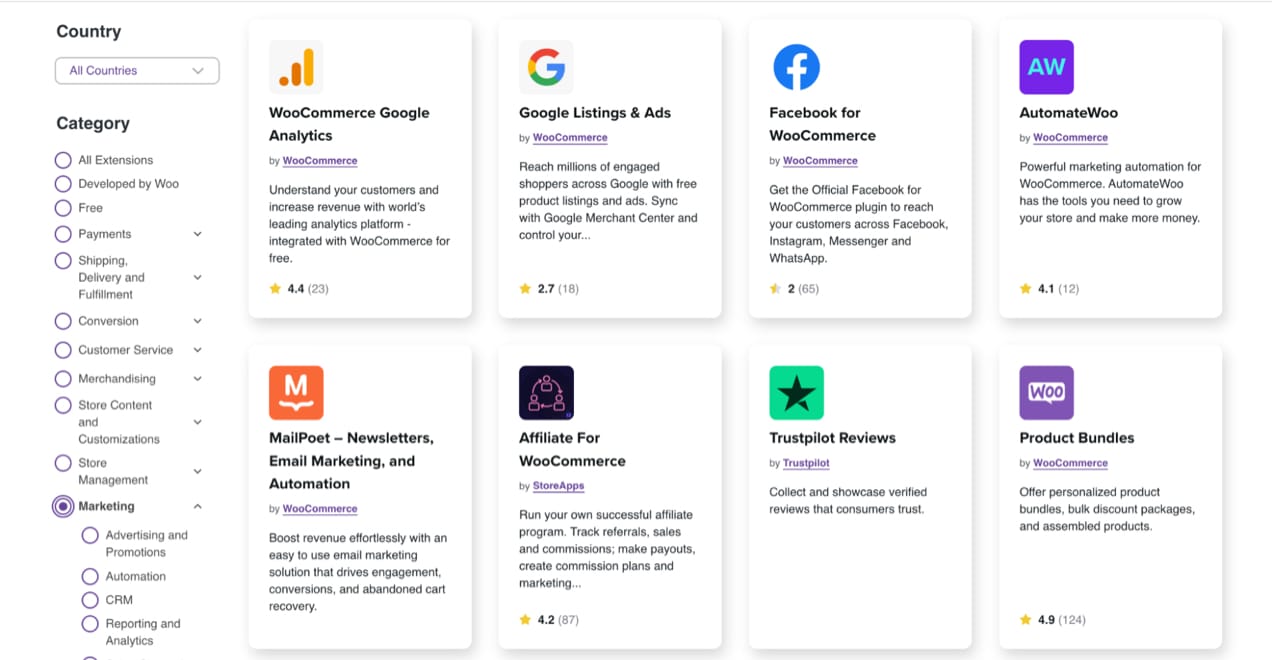Open the AutomateWoo purple AW icon
This screenshot has width=1272, height=660.
[x=1046, y=67]
